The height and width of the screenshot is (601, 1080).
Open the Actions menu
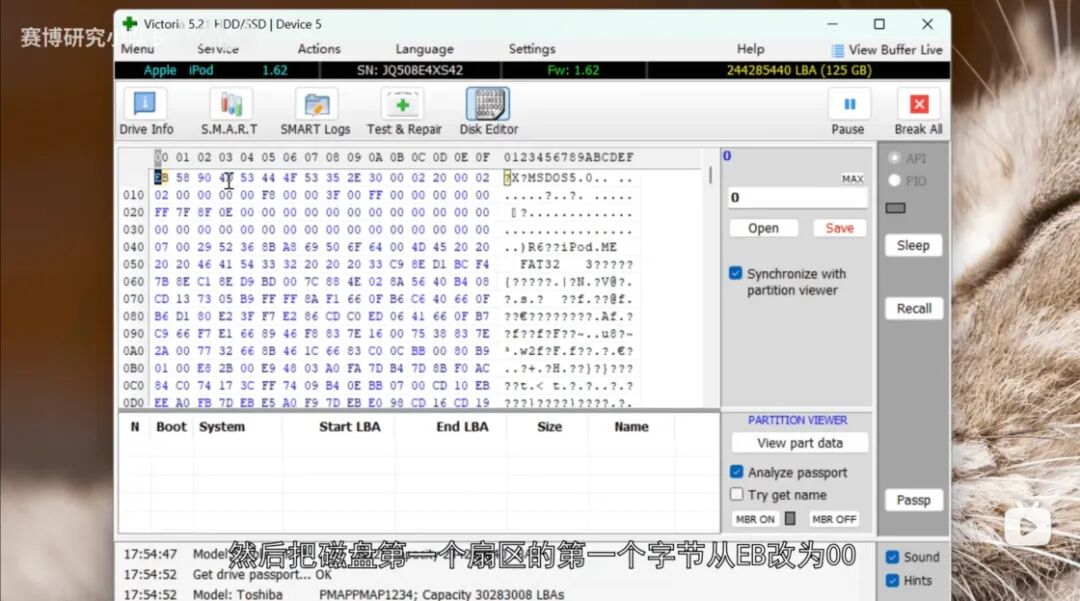point(319,49)
